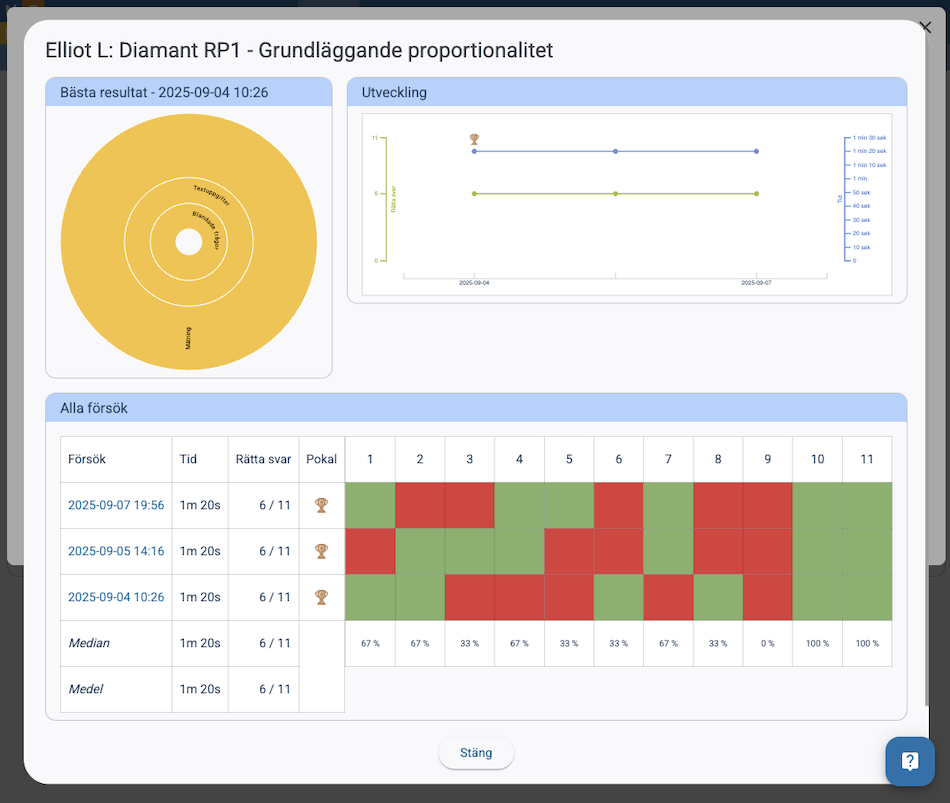Open the 2025-09-07 19:56 attempt link
Screen dimensions: 950x803
116,505
